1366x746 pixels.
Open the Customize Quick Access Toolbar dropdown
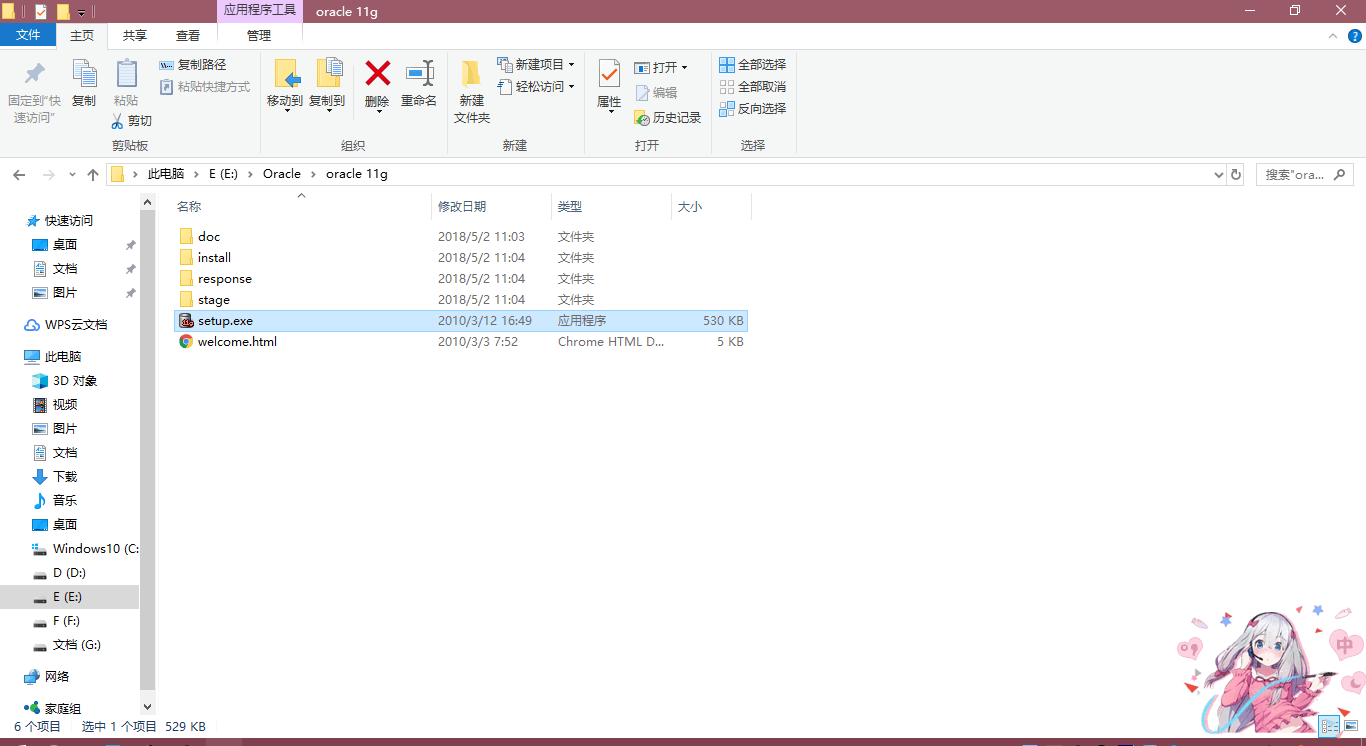(x=81, y=13)
